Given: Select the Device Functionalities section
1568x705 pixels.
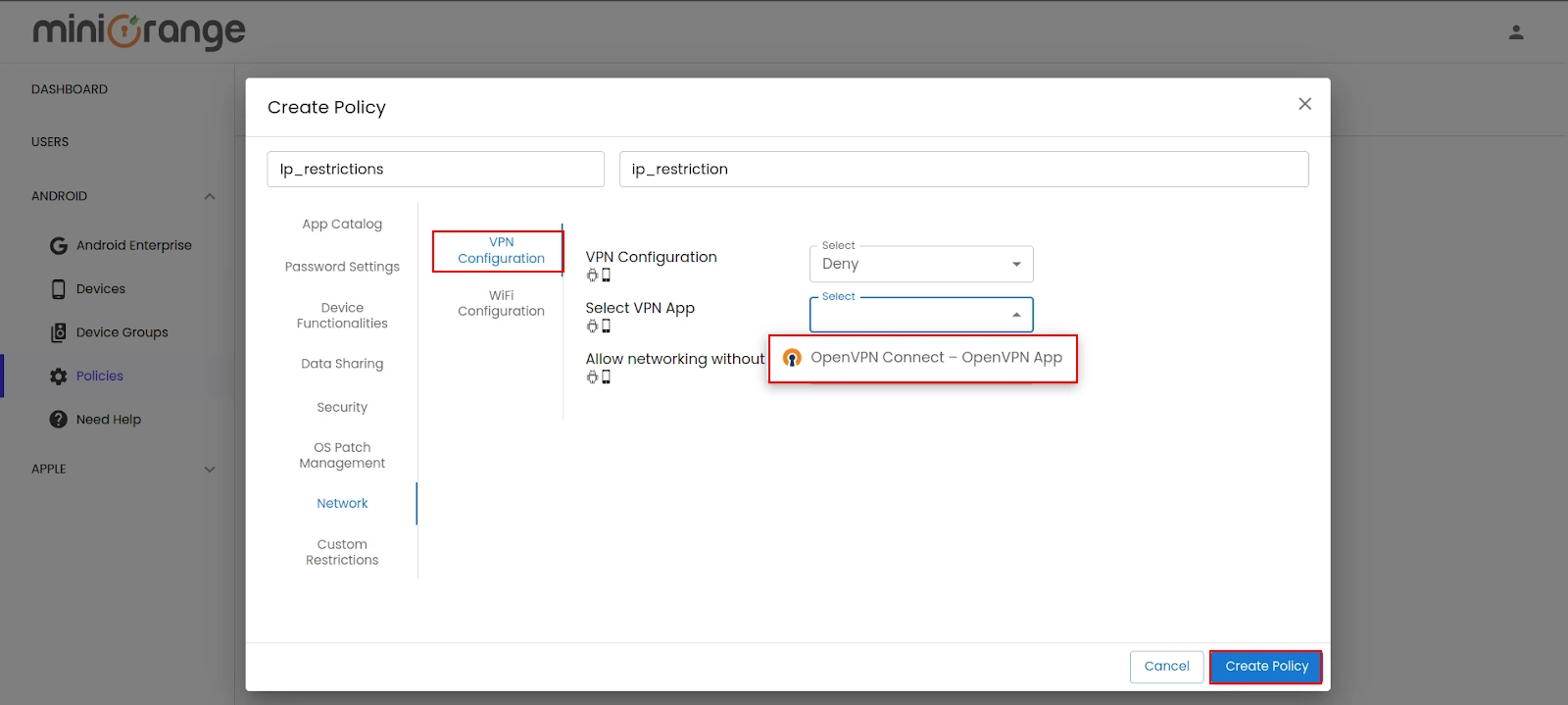Looking at the screenshot, I should click(342, 316).
